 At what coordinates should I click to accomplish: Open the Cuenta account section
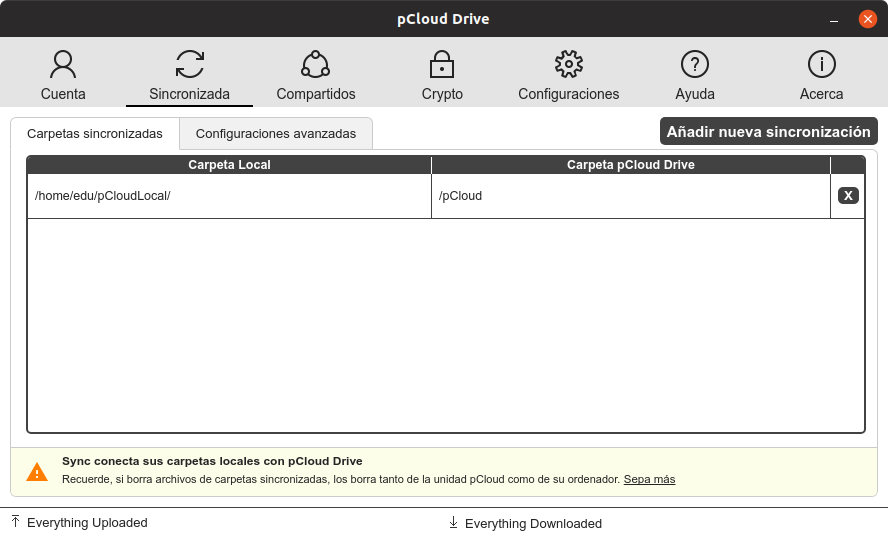click(x=63, y=75)
